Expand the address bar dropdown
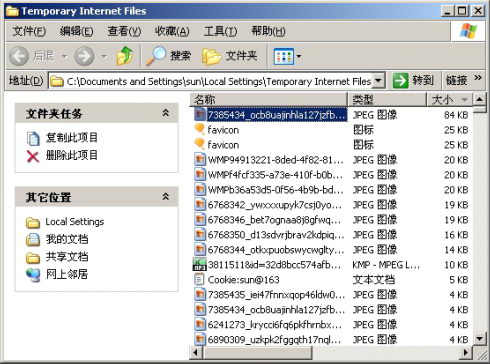Screen dimensions: 490x364 pos(378,81)
